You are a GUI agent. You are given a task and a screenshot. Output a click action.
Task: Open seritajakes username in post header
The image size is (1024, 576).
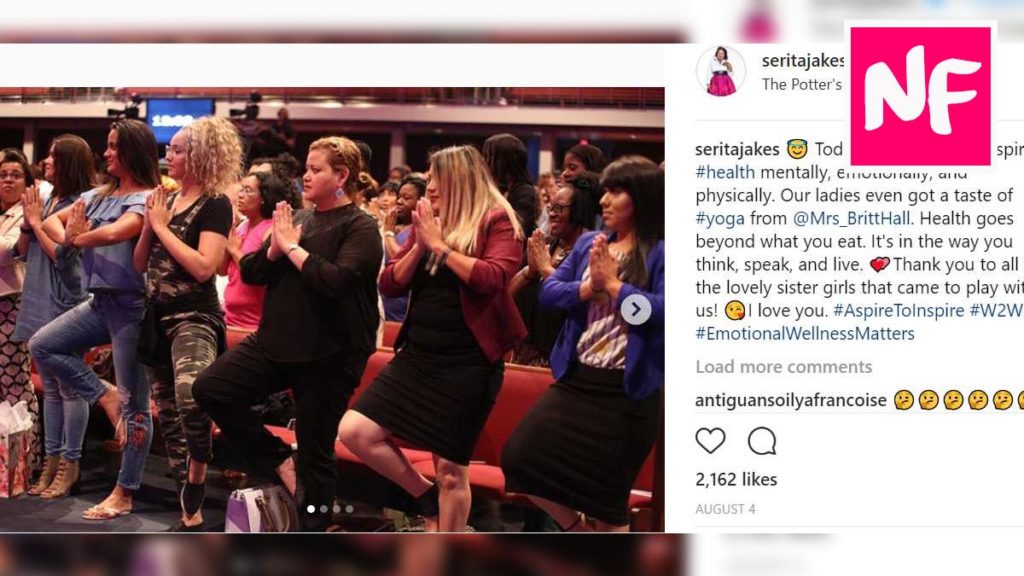coord(803,61)
